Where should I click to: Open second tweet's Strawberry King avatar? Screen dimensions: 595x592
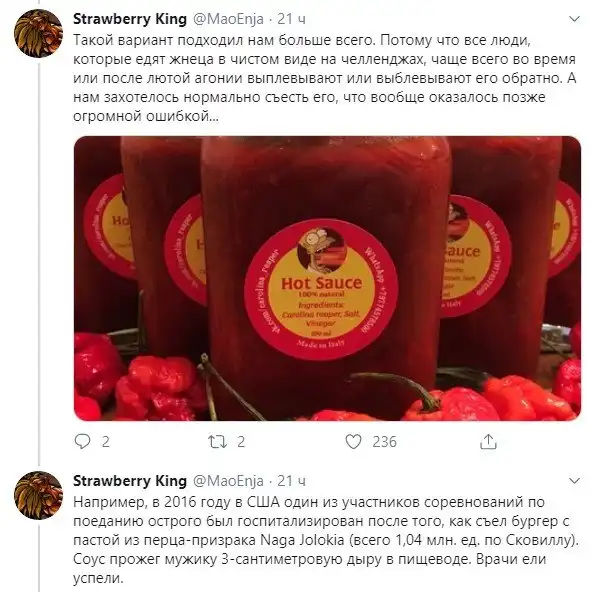tap(38, 495)
